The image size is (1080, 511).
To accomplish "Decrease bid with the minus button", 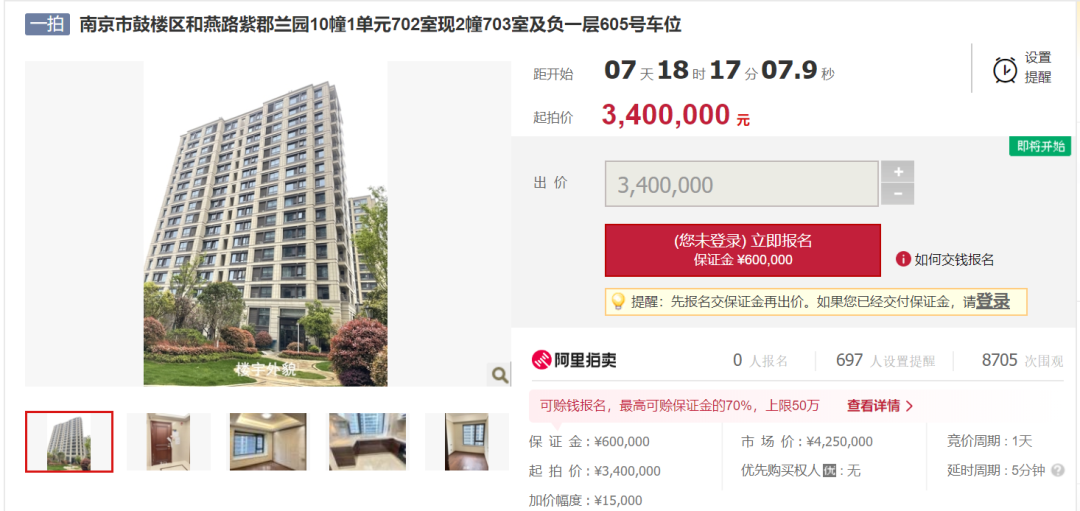I will tap(897, 194).
